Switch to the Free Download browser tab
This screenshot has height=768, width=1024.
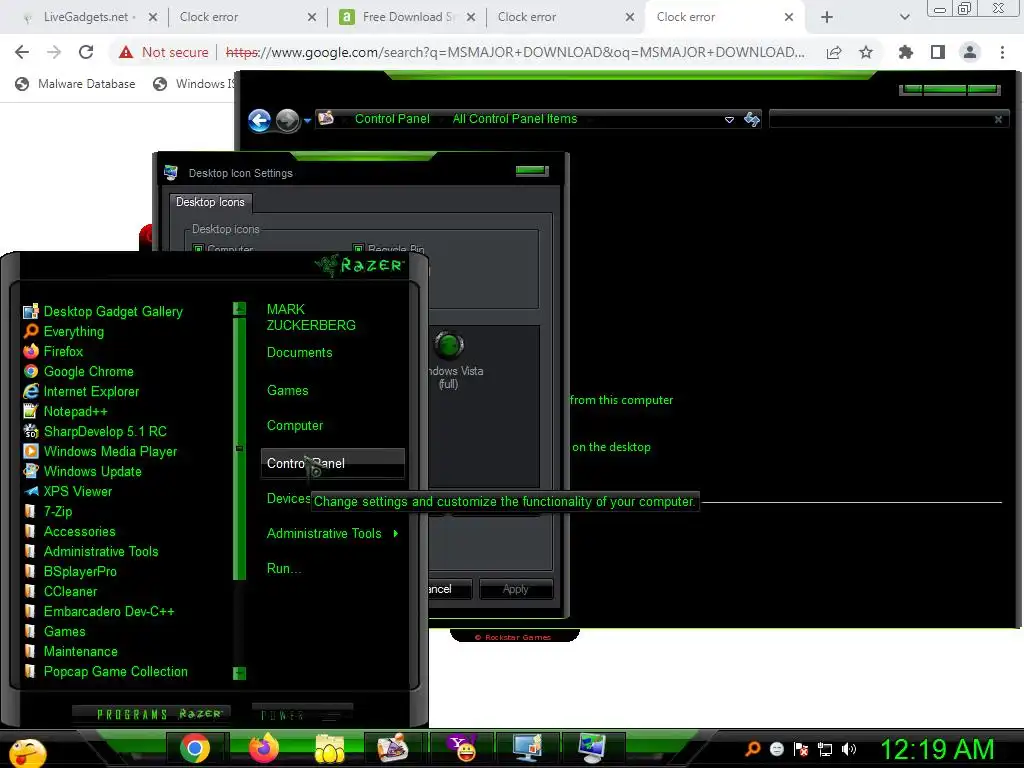(x=408, y=17)
